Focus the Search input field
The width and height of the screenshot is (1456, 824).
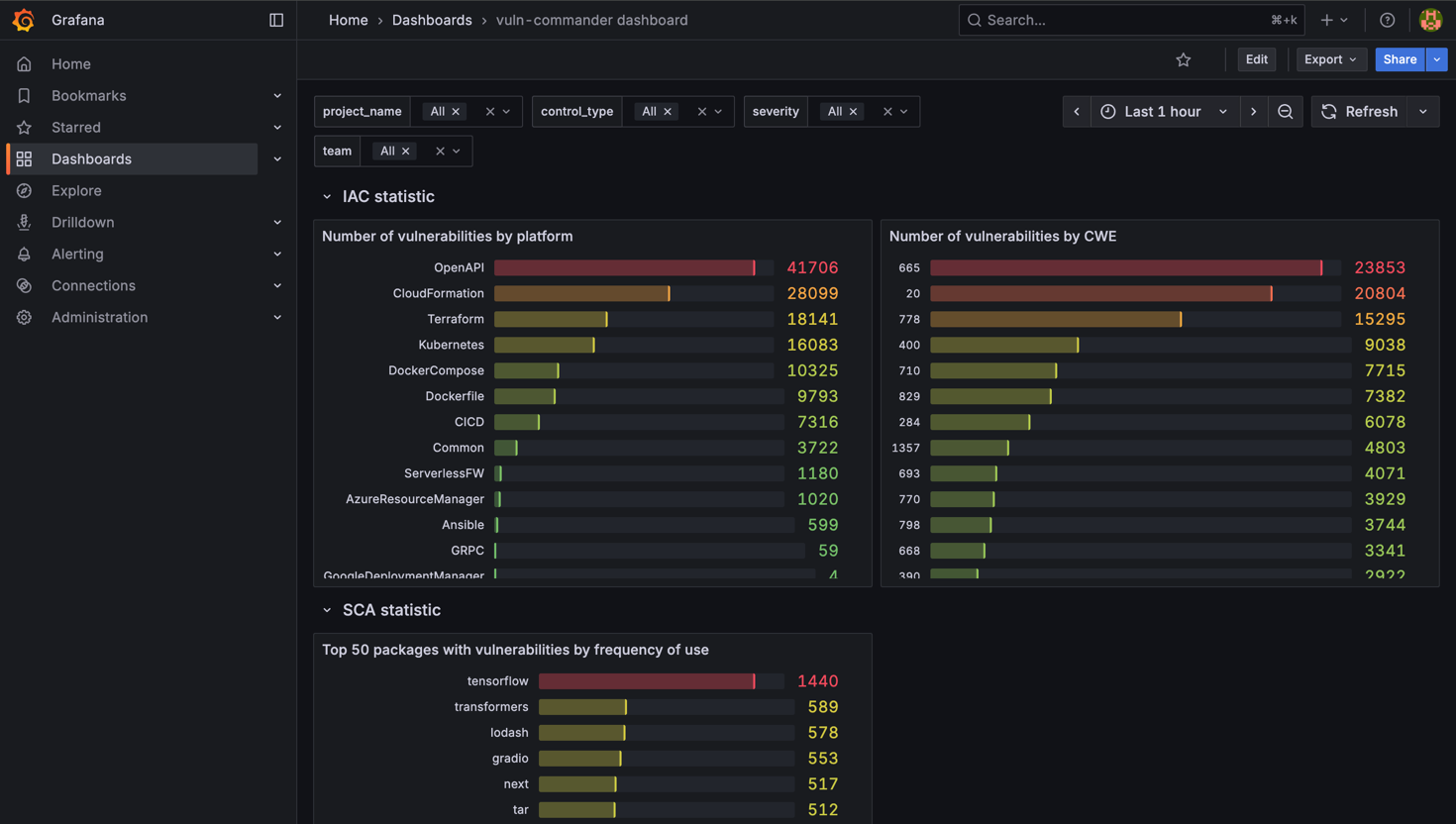tap(1131, 20)
